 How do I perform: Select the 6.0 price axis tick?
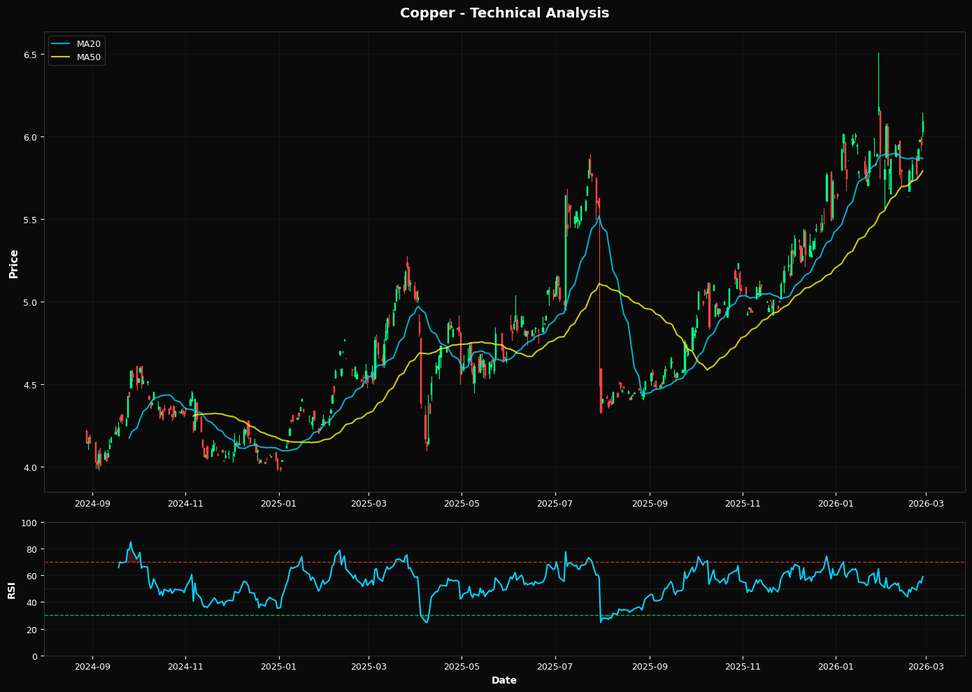30,137
